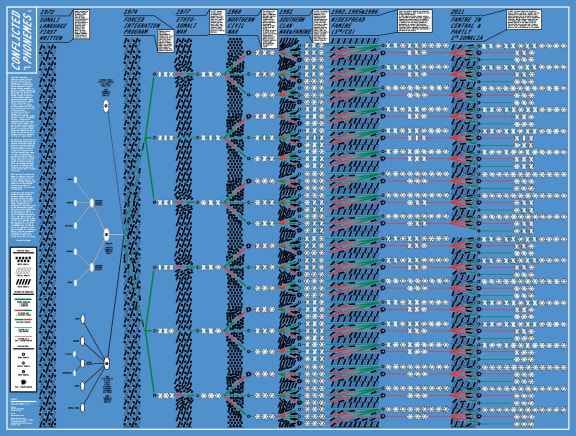This screenshot has height=436, width=576.
Task: Click the Conflicted Phonemes title box
Action: coord(22,40)
